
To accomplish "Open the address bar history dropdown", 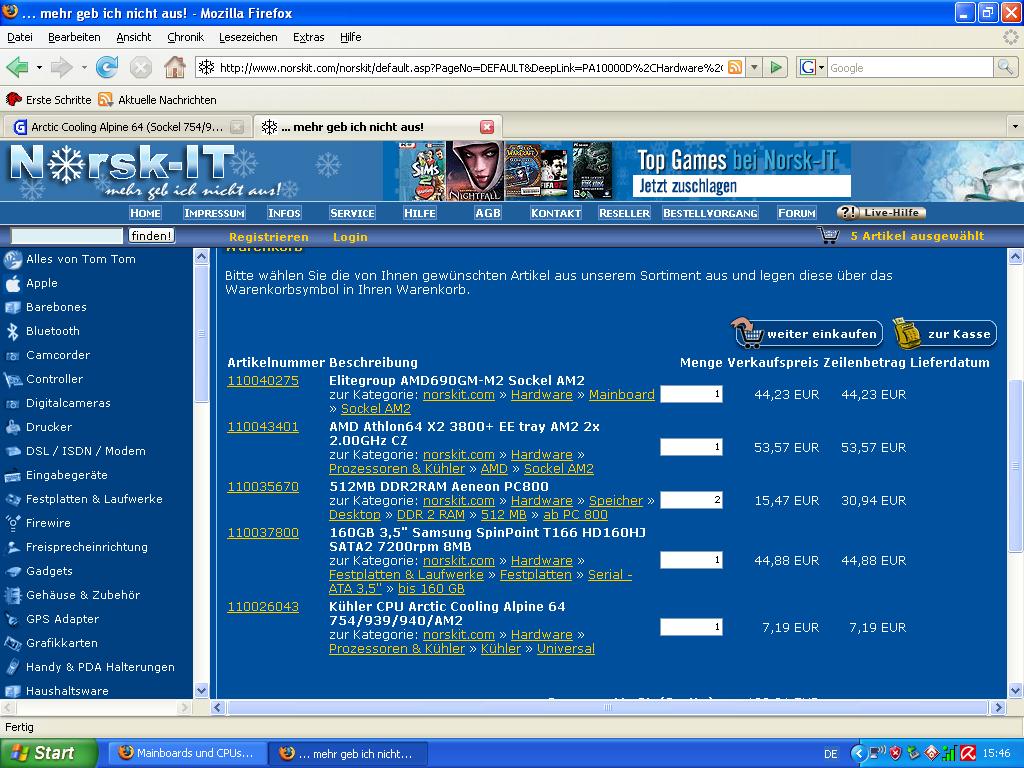I will click(x=755, y=67).
